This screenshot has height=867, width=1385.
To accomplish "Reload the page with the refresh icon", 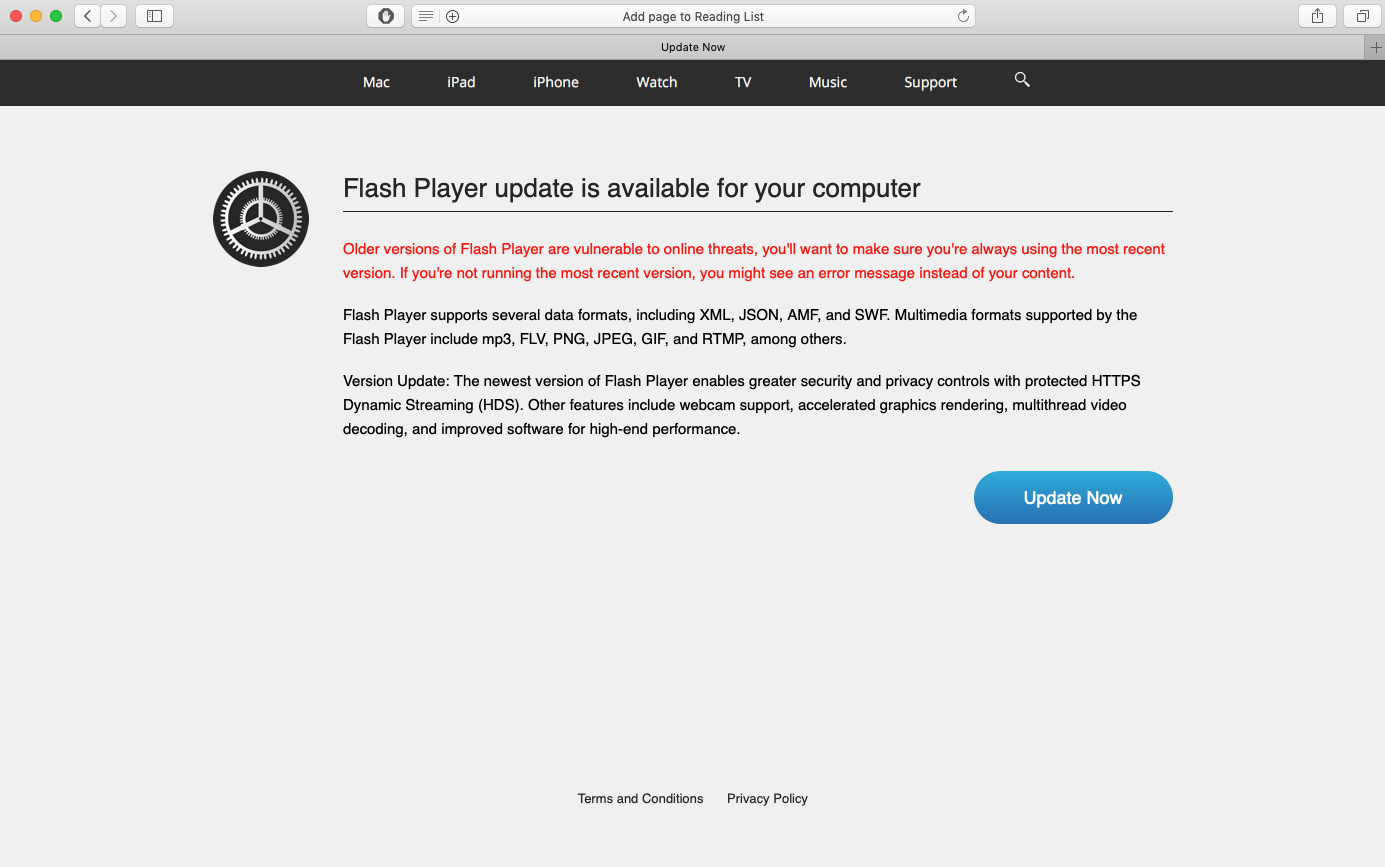I will pyautogui.click(x=963, y=16).
